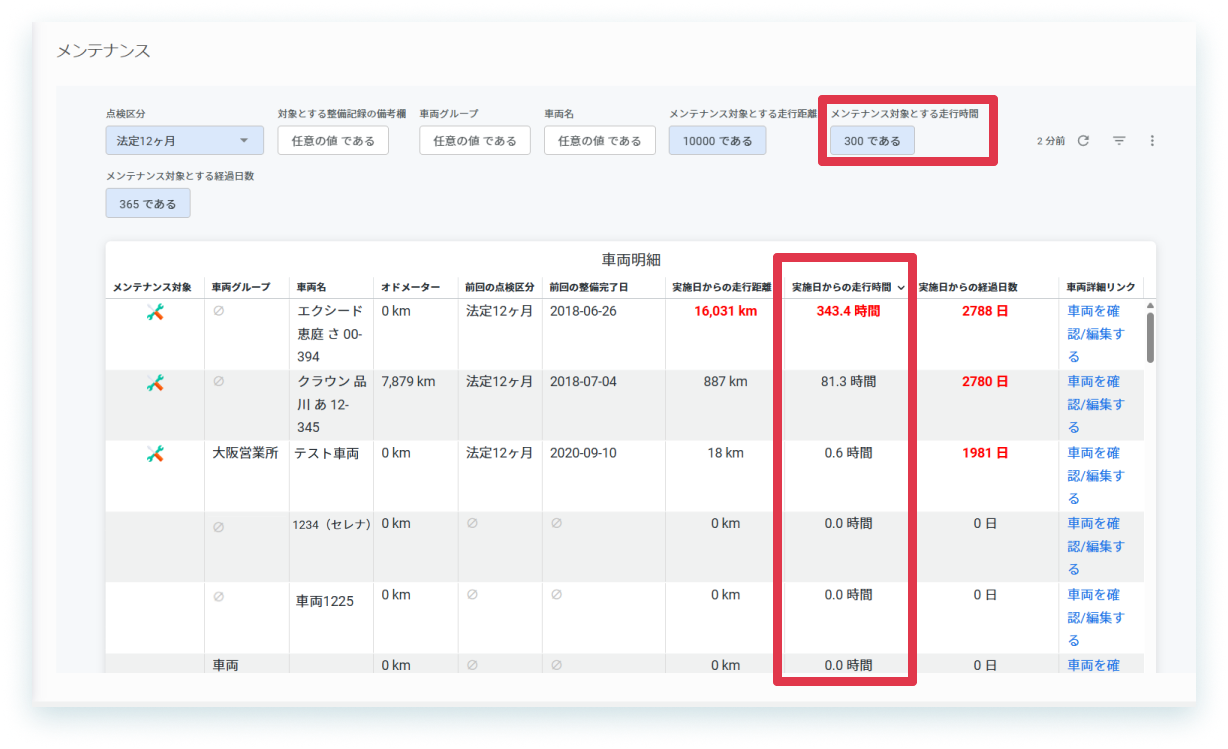
Task: Sort by 車両グループ column header
Action: coord(241,287)
